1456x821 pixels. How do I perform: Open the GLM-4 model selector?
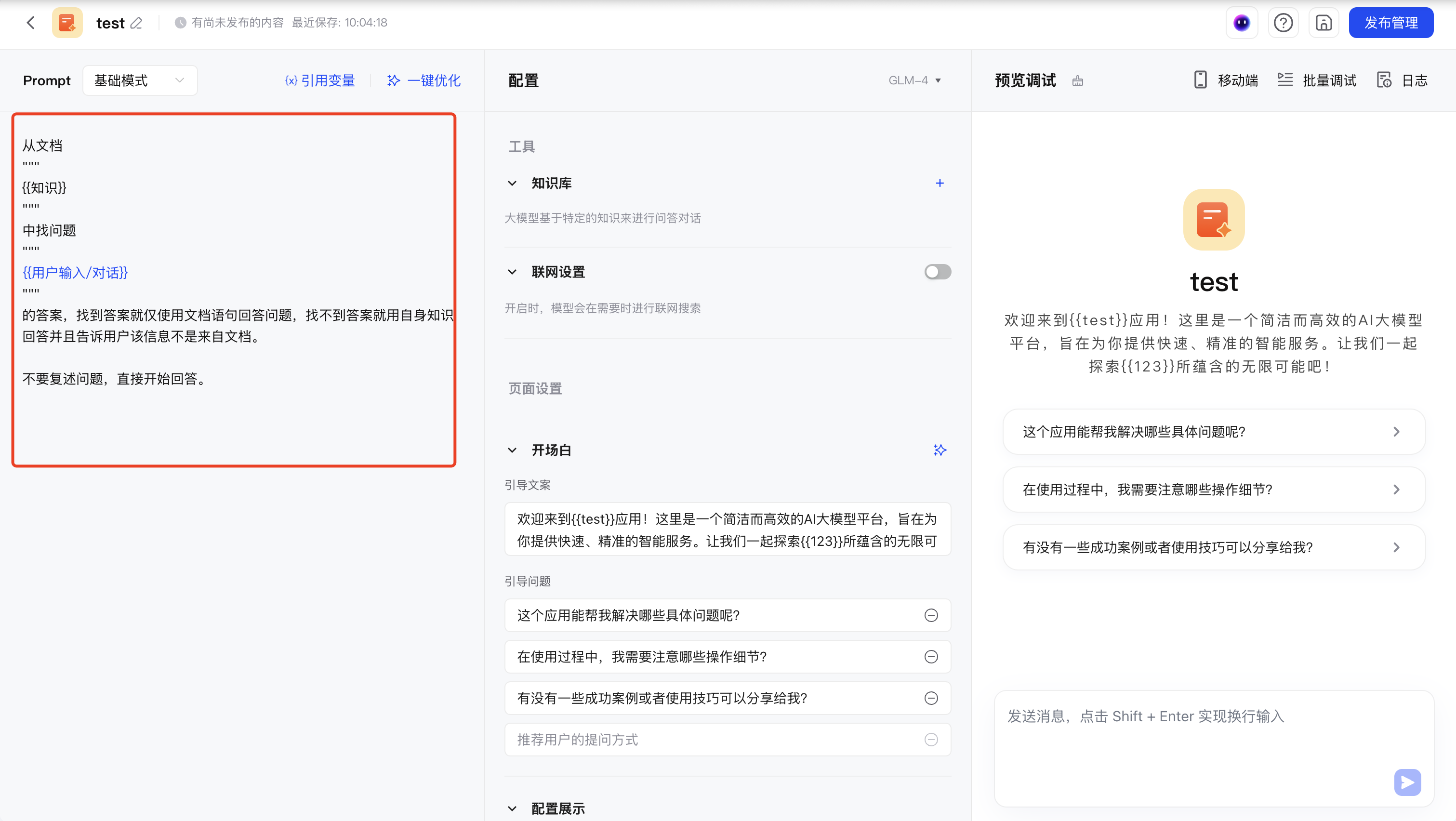pyautogui.click(x=914, y=81)
